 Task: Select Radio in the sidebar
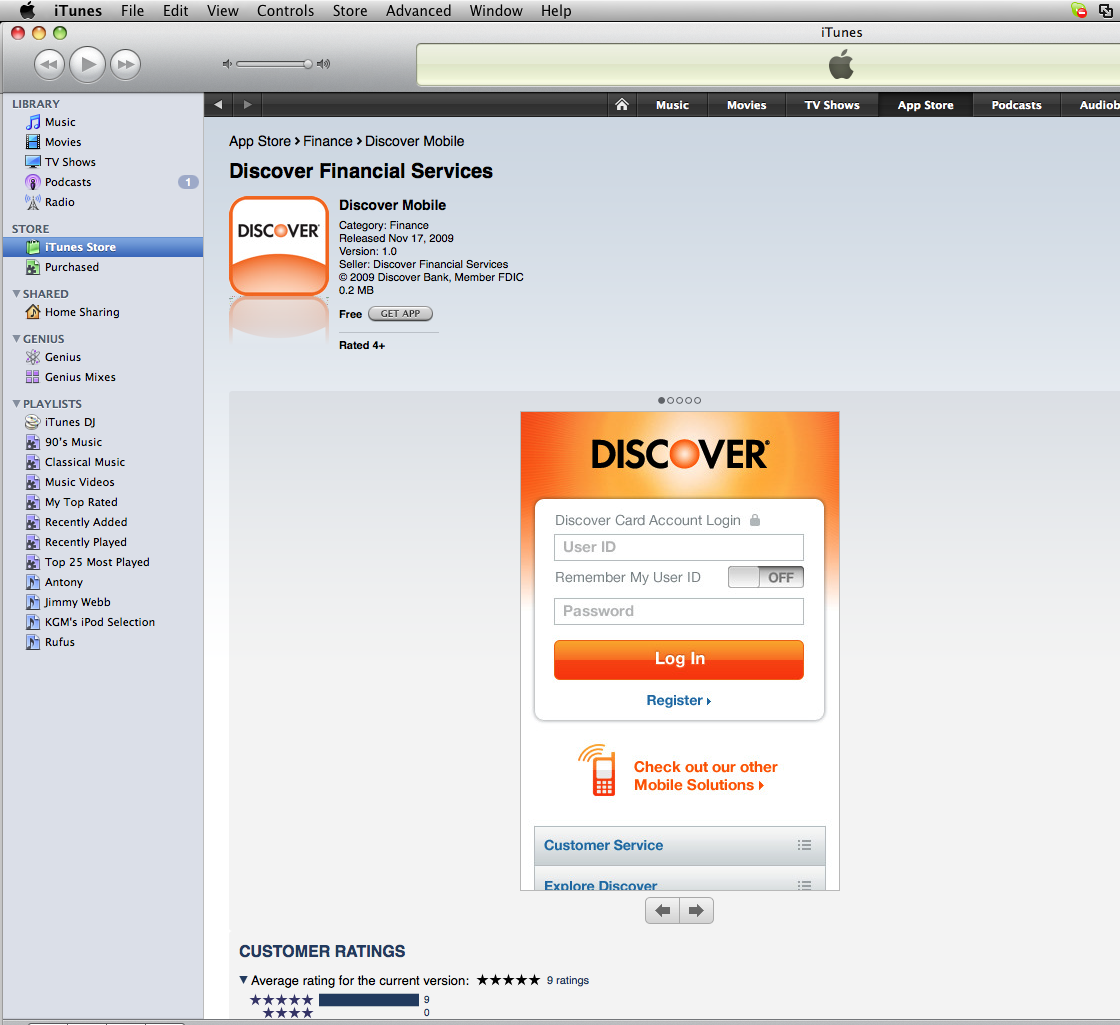point(59,202)
